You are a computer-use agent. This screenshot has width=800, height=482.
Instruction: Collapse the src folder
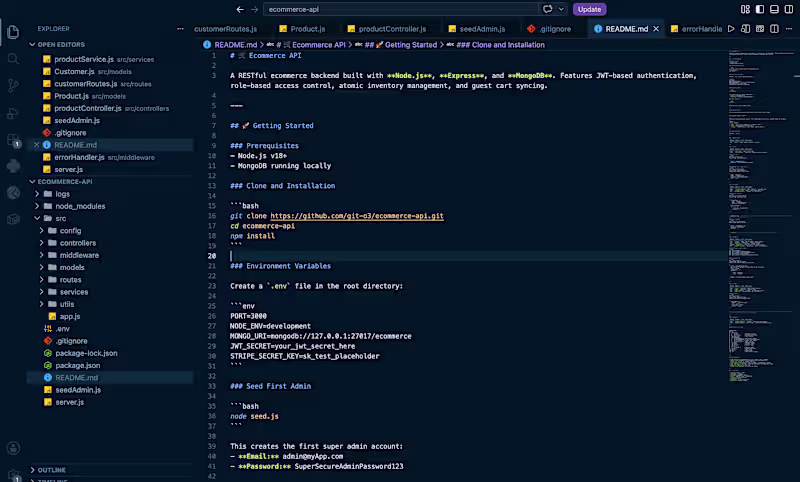point(37,218)
